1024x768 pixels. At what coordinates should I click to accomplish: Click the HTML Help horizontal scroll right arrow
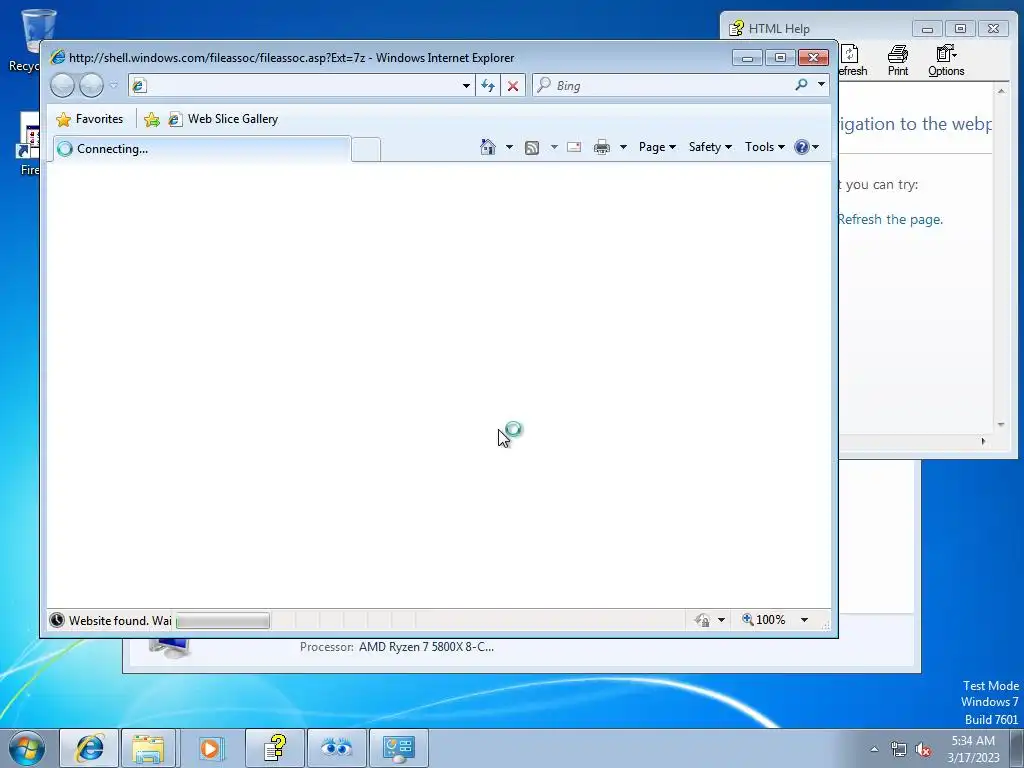tap(984, 441)
